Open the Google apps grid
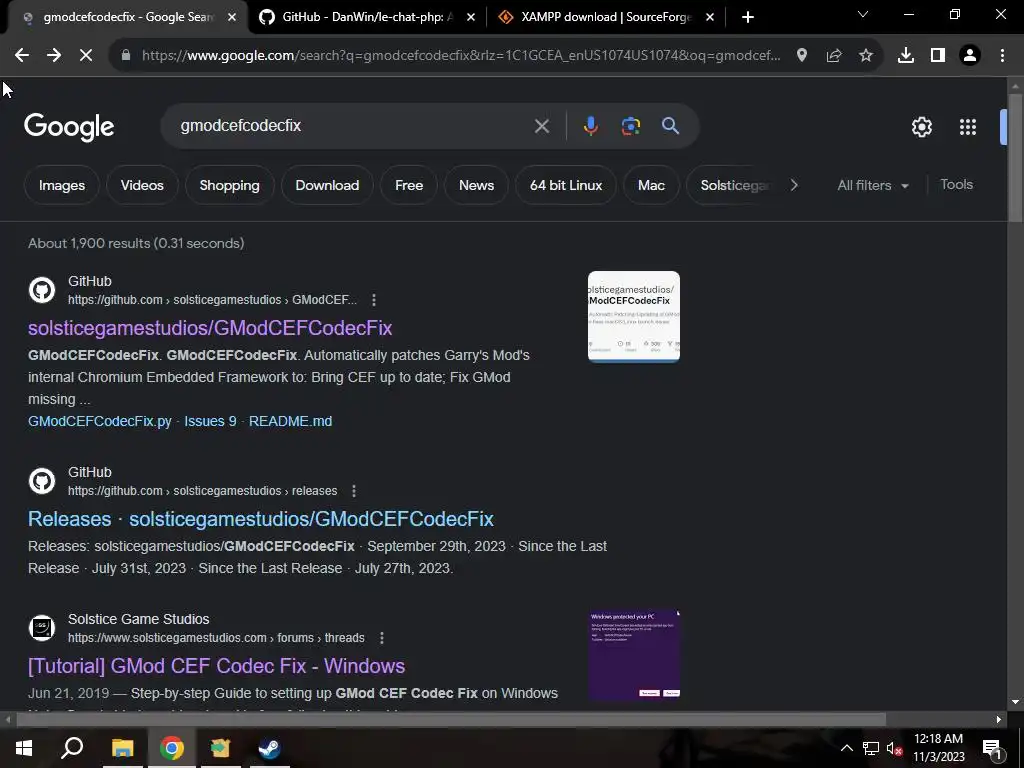The width and height of the screenshot is (1024, 768). [968, 127]
